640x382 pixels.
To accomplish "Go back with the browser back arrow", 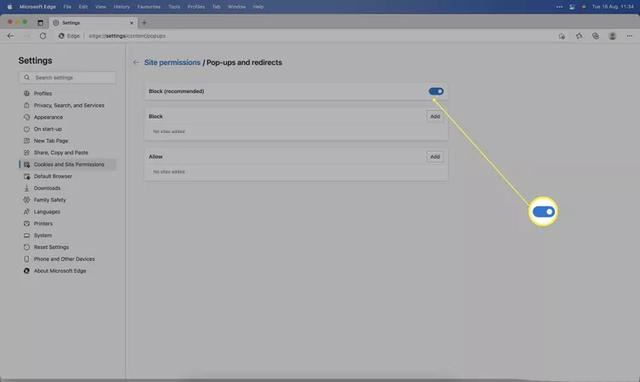I will [x=11, y=36].
